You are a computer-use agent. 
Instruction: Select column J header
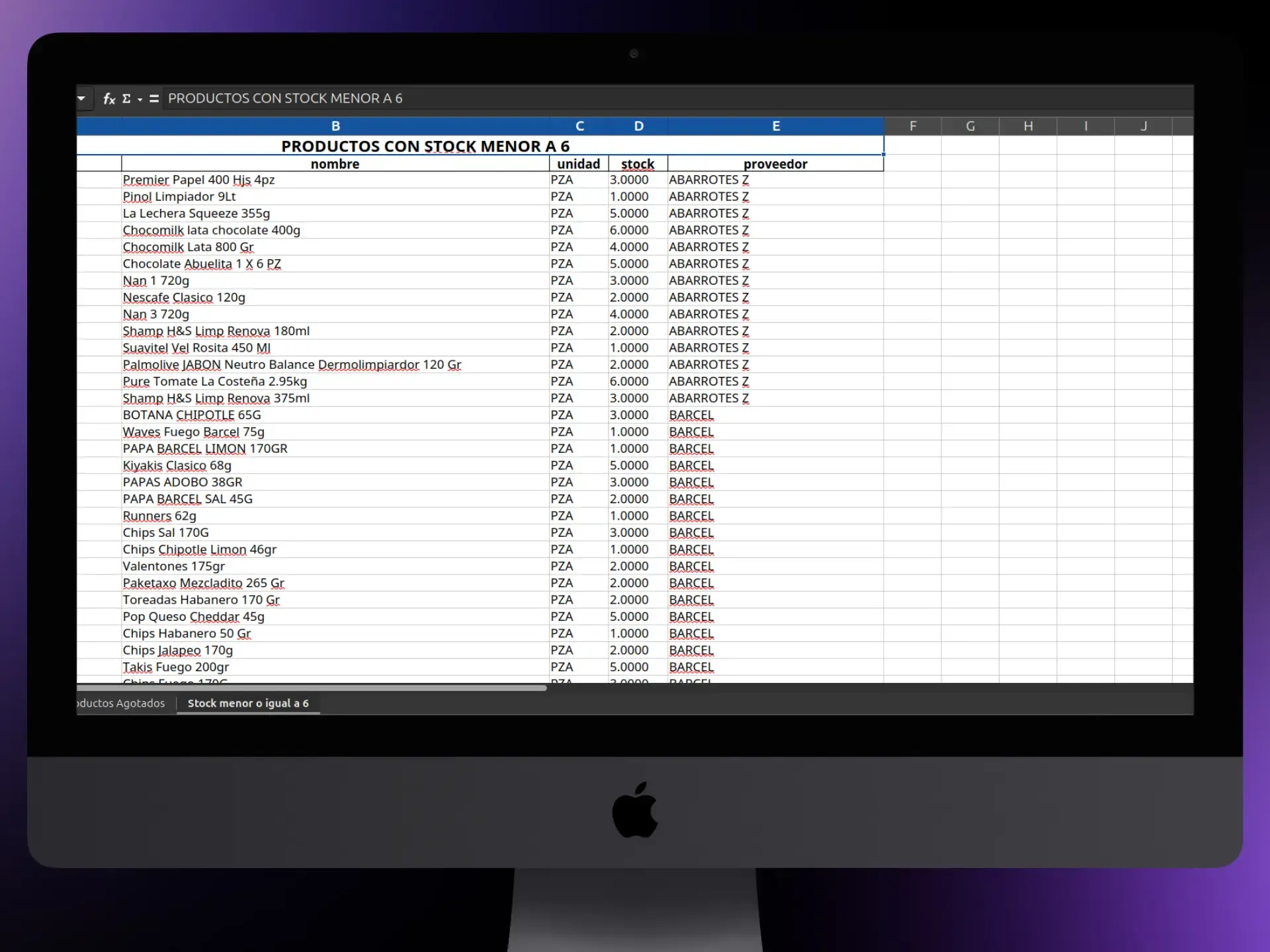1144,126
